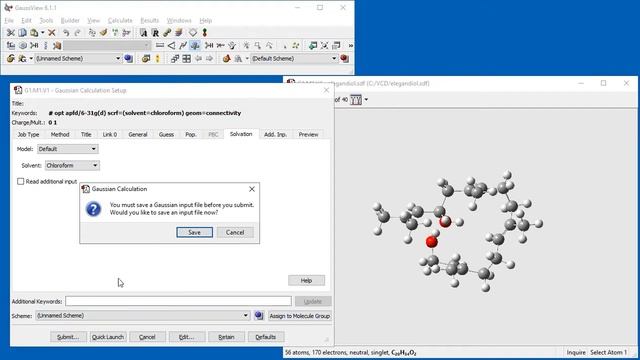Select the Delete Atom tool icon
Screen dimensions: 640x360
[220, 45]
